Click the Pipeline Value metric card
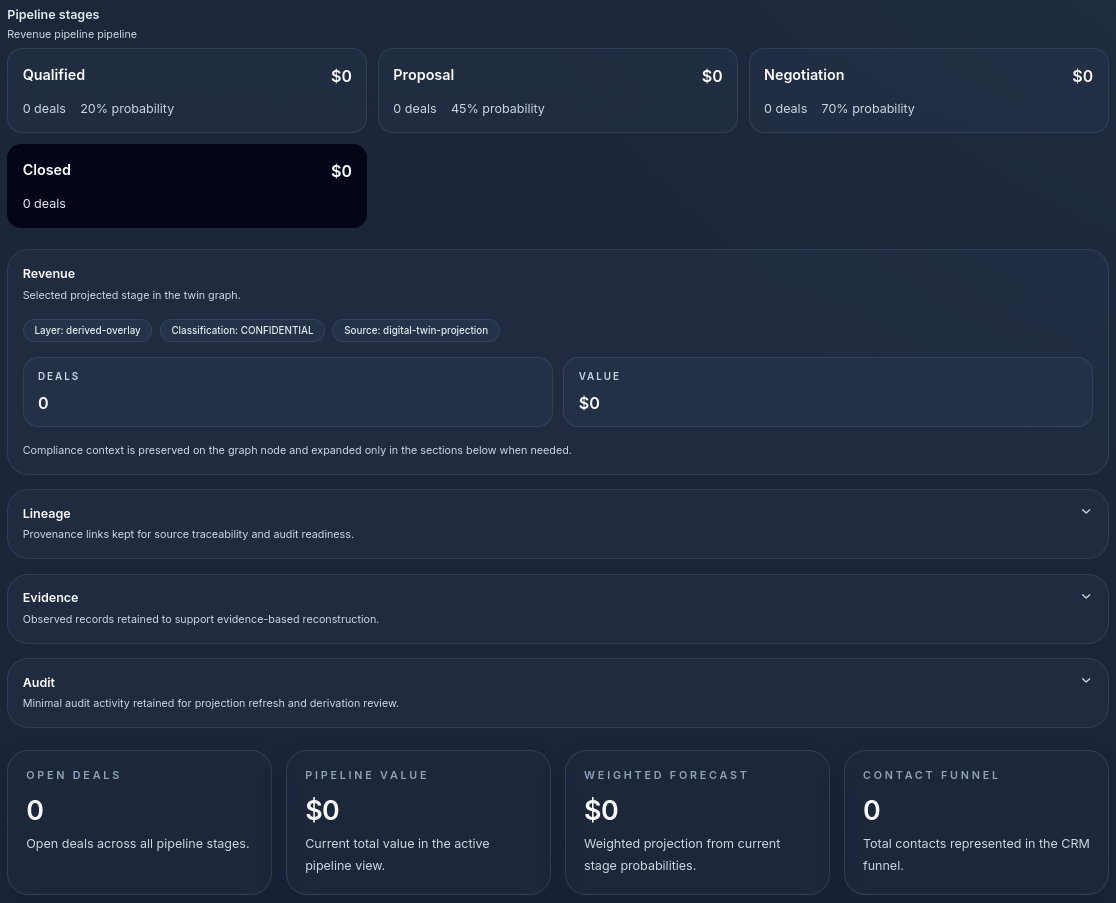1116x903 pixels. pyautogui.click(x=418, y=822)
